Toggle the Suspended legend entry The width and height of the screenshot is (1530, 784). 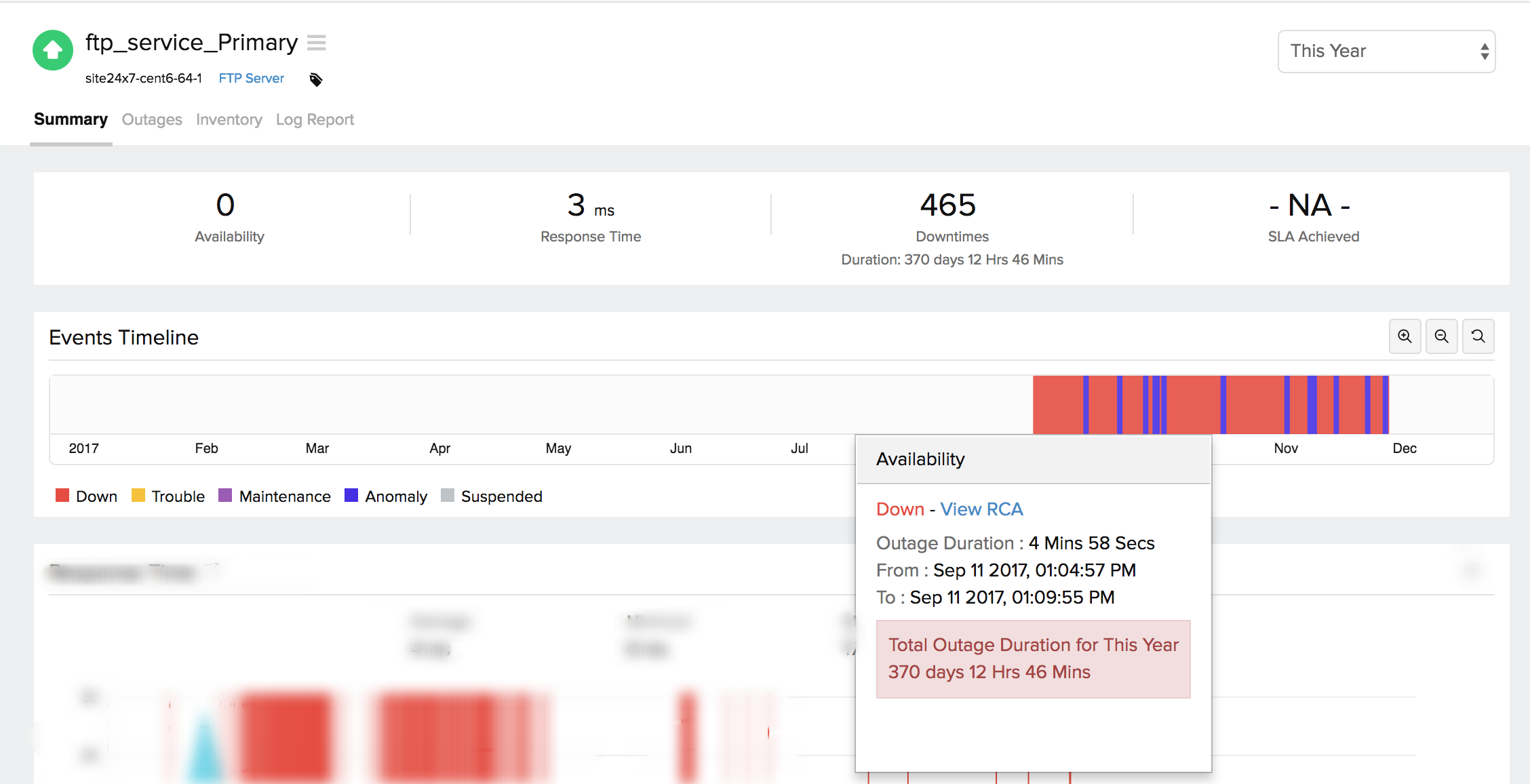coord(492,496)
